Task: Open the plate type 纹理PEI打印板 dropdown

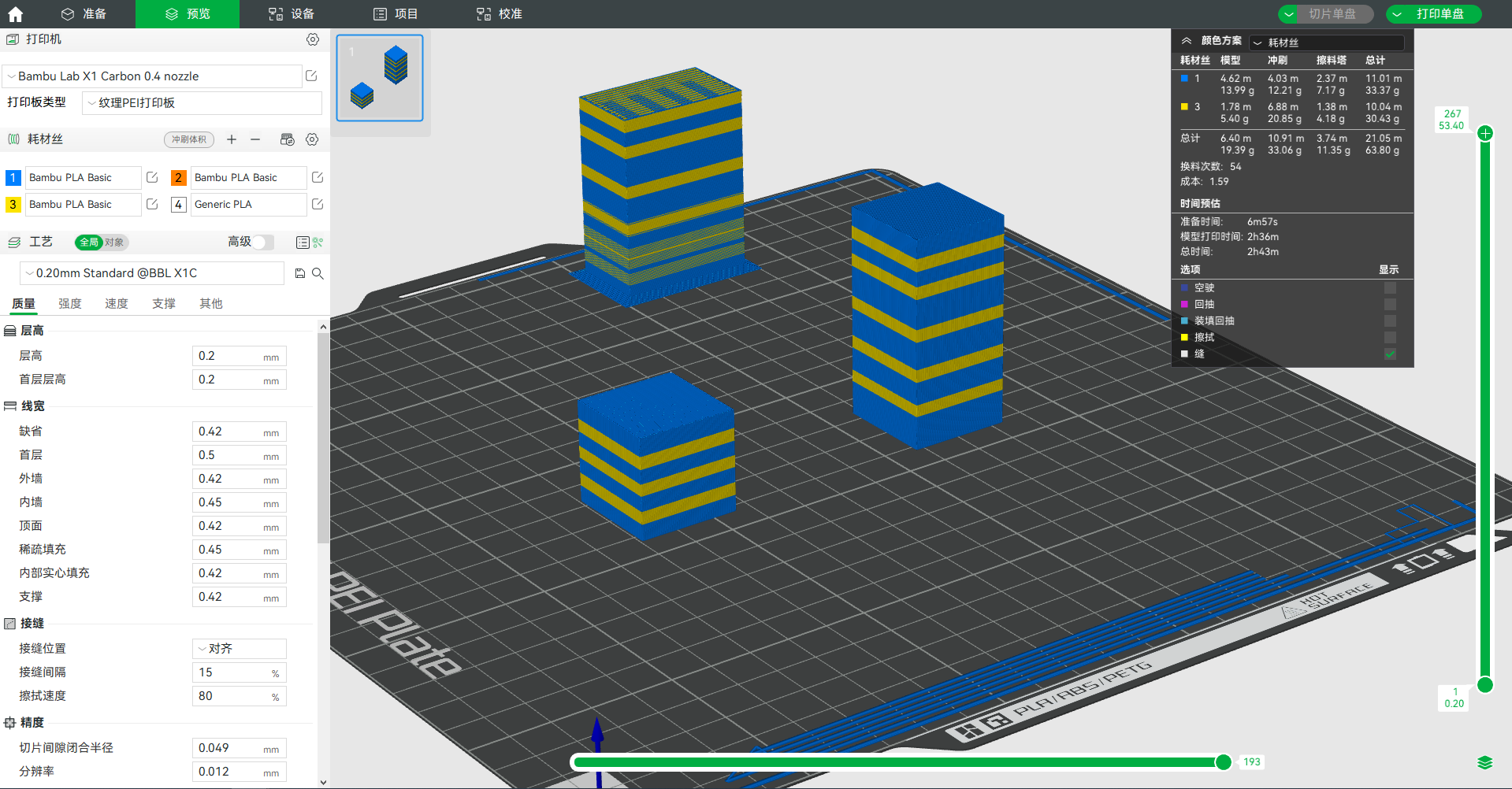Action: (x=202, y=103)
